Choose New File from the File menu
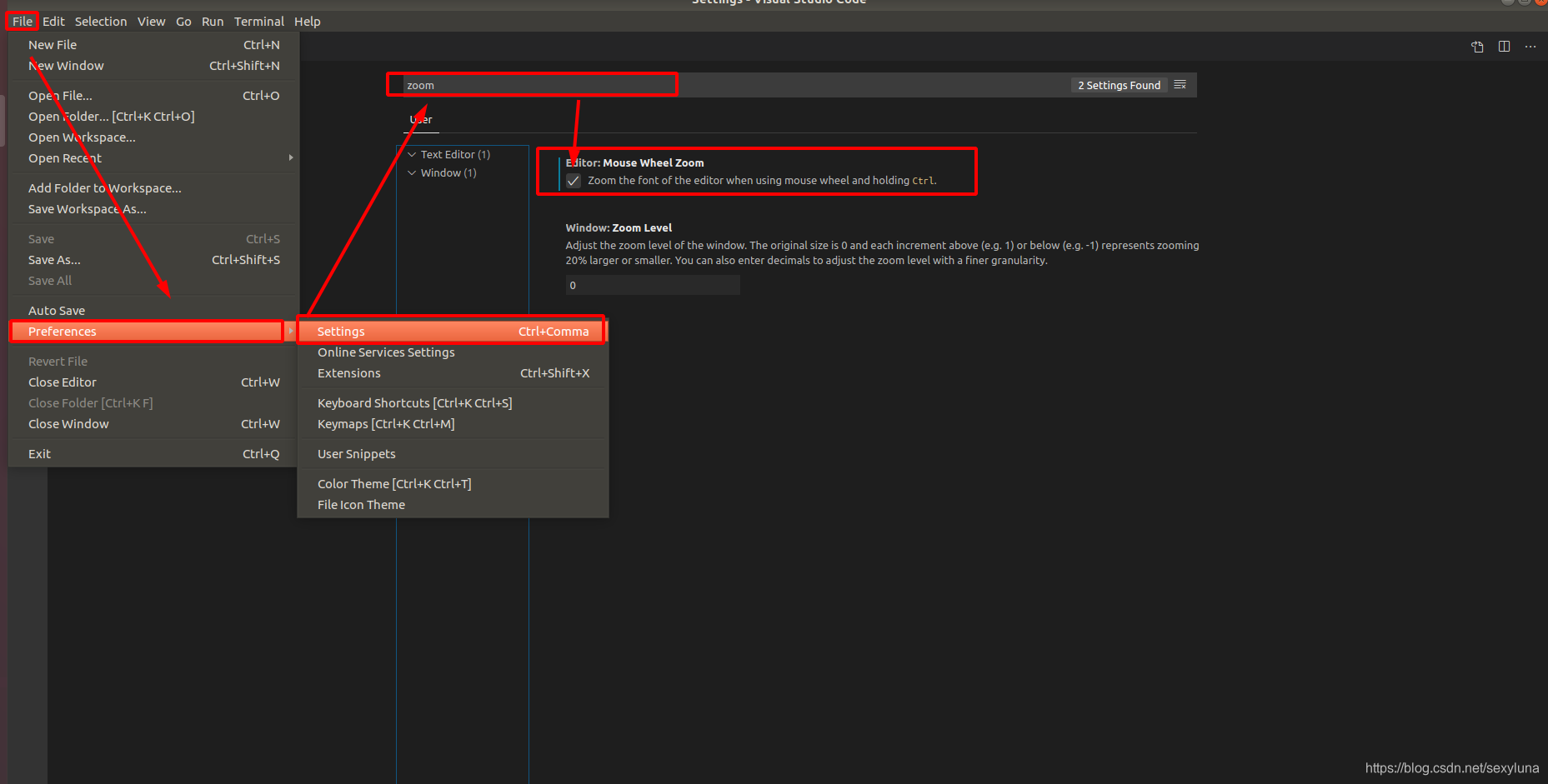 [154, 45]
